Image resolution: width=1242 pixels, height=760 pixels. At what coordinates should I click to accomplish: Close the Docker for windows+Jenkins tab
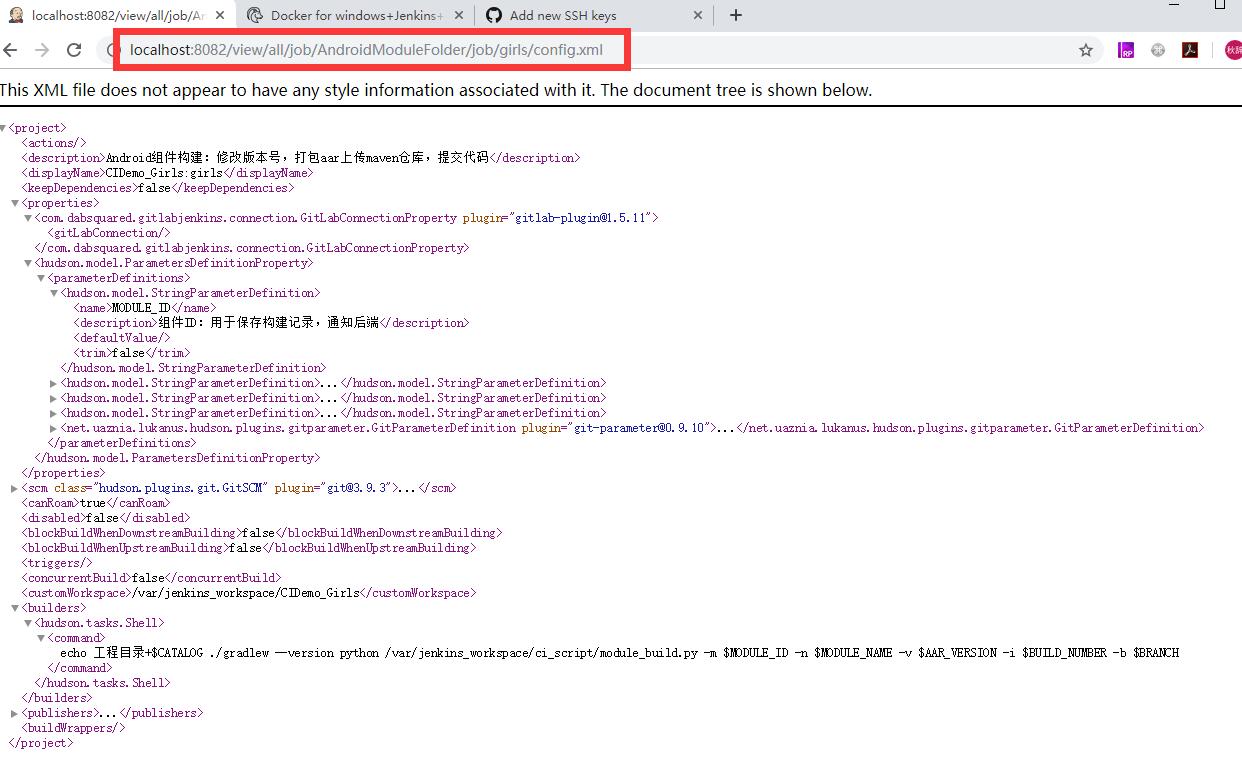point(458,15)
